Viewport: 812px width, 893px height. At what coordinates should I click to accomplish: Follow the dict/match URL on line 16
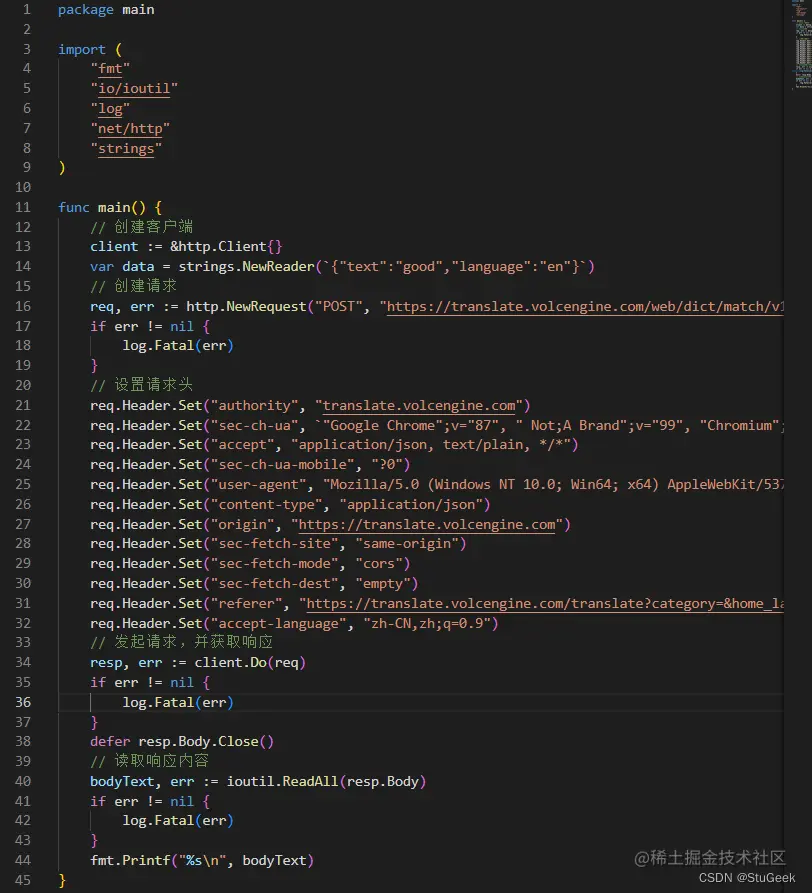(585, 307)
